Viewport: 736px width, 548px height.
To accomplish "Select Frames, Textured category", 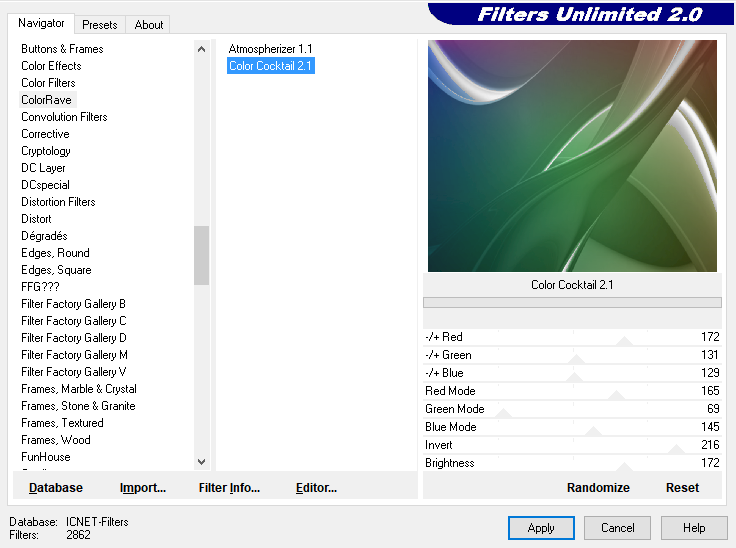I will (x=62, y=423).
